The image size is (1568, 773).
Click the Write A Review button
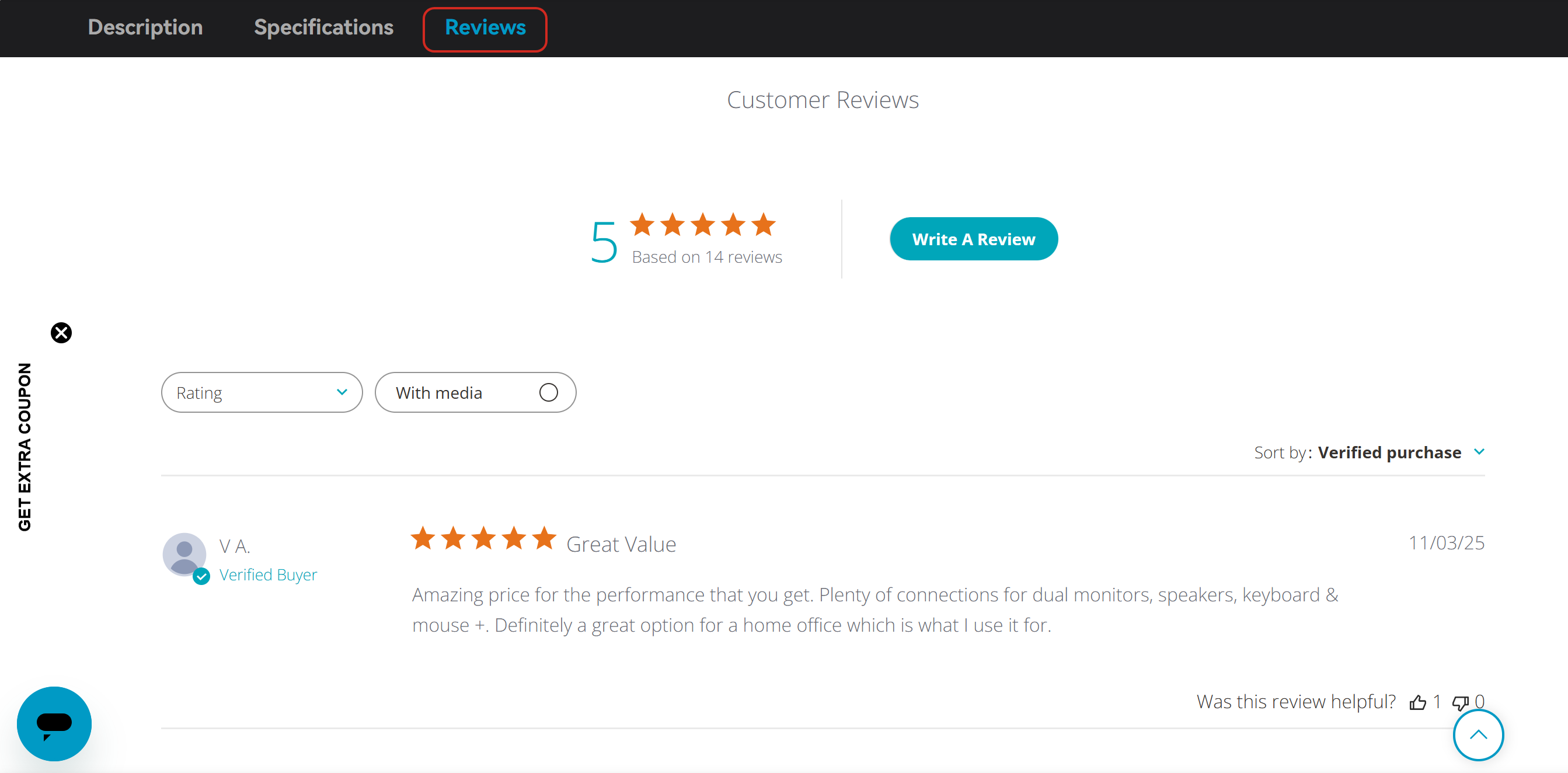pyautogui.click(x=973, y=239)
